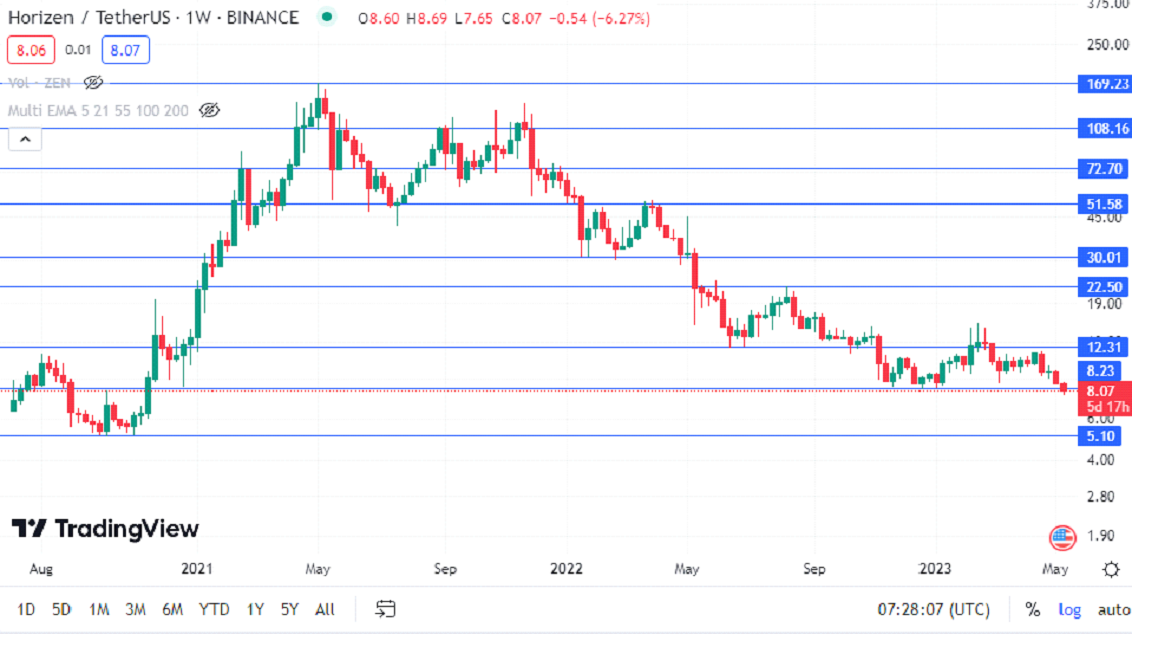The image size is (1152, 648).
Task: Click the 2022 time axis label
Action: pos(566,569)
